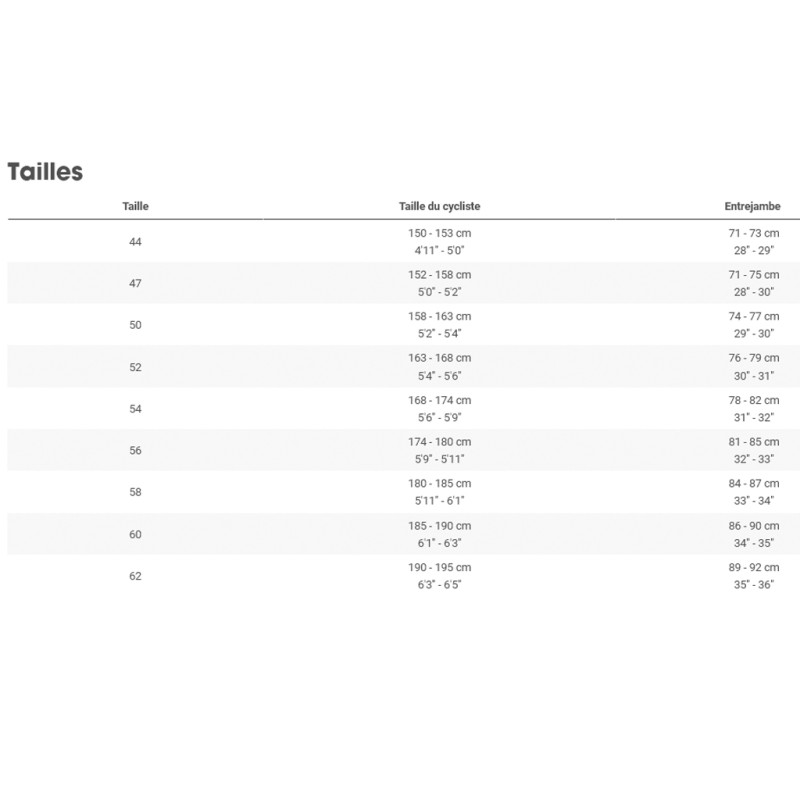Click the Entrejambe column header

752,206
